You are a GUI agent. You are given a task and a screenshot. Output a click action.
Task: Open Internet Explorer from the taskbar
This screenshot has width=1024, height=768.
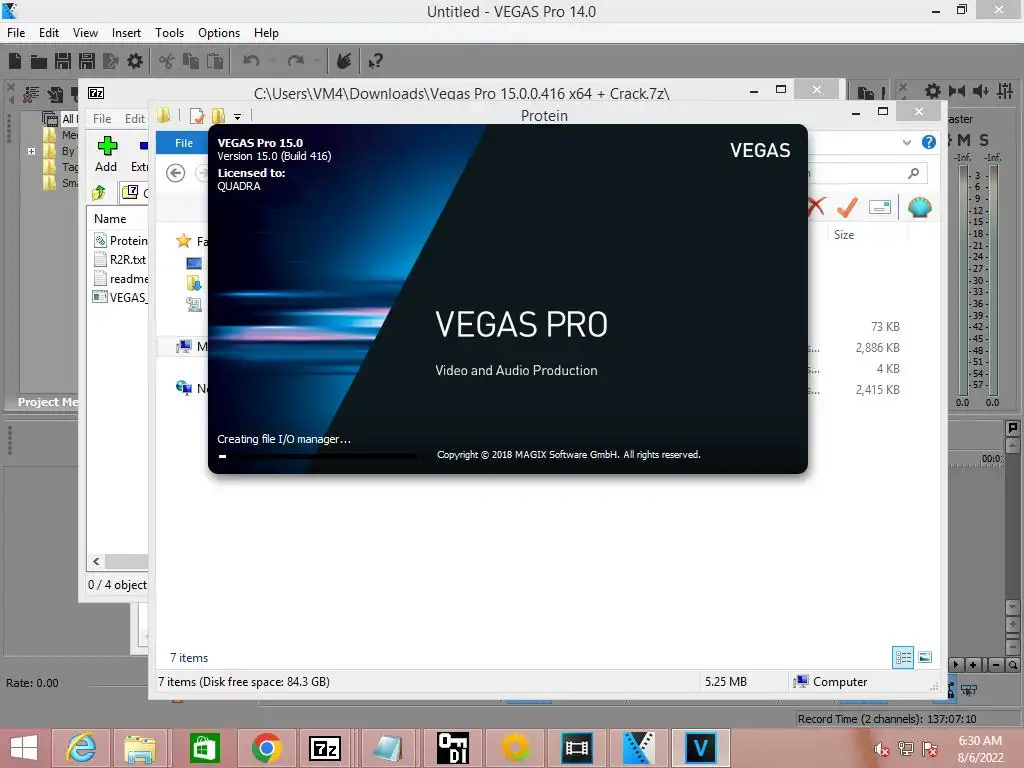click(x=81, y=748)
